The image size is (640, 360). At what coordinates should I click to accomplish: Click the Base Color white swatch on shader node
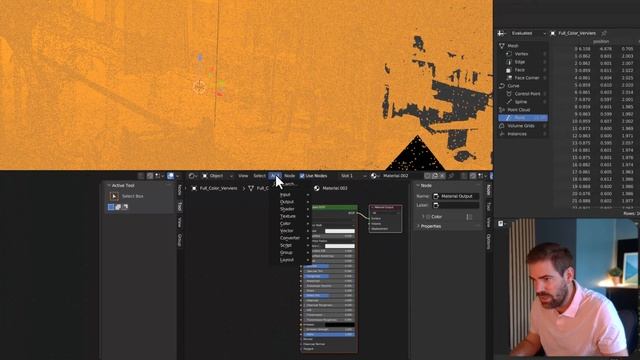tap(340, 231)
